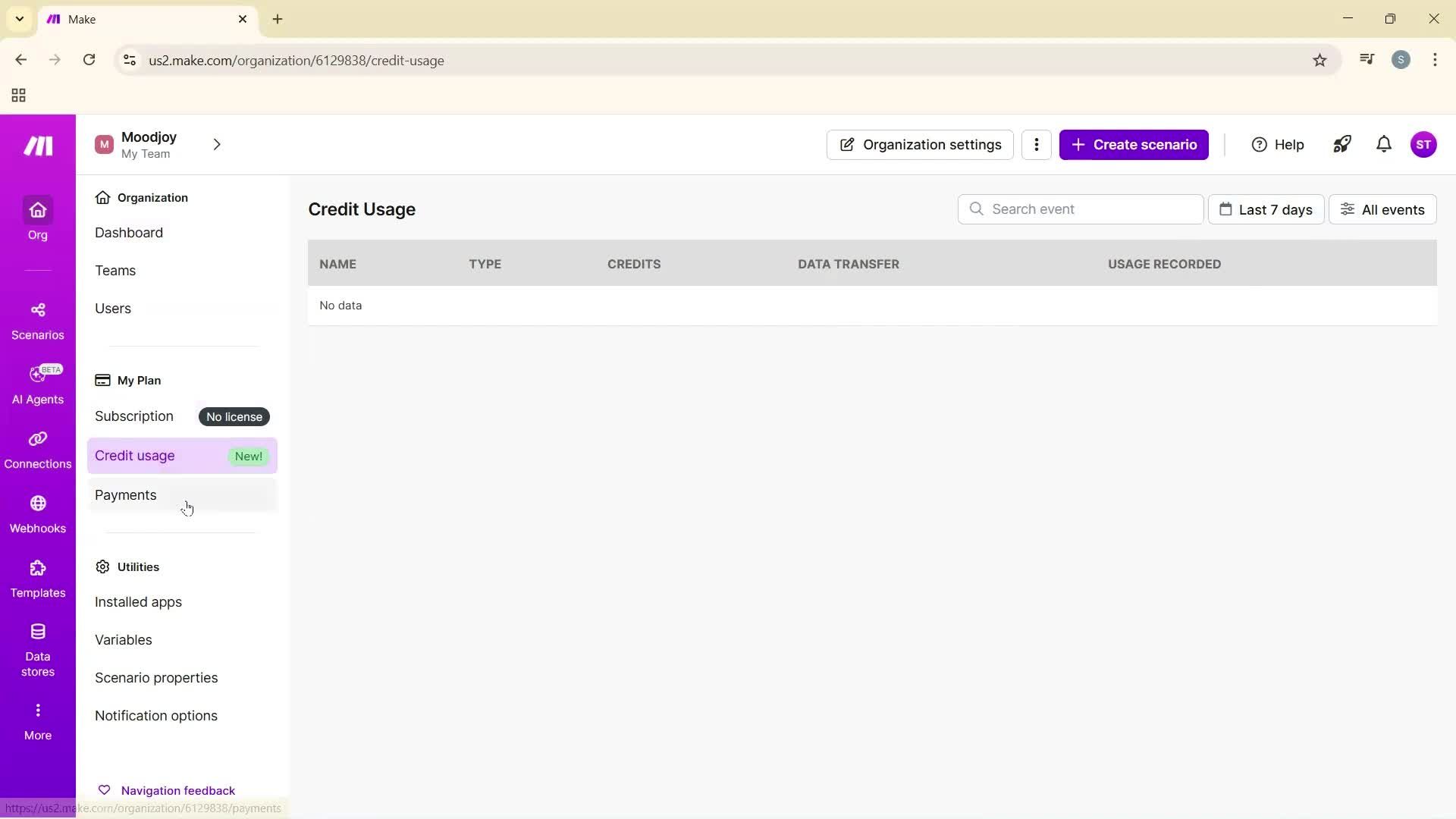Select the Dashboard navigation item
The width and height of the screenshot is (1456, 819).
tap(129, 232)
